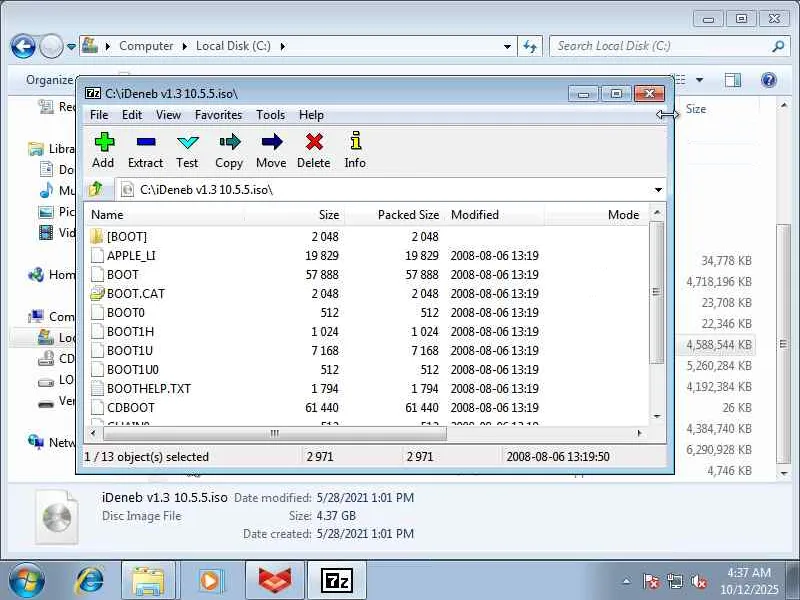Click the 7-Zip horizontal scrollbar thumb
Screen dimensions: 800x600
(274, 434)
